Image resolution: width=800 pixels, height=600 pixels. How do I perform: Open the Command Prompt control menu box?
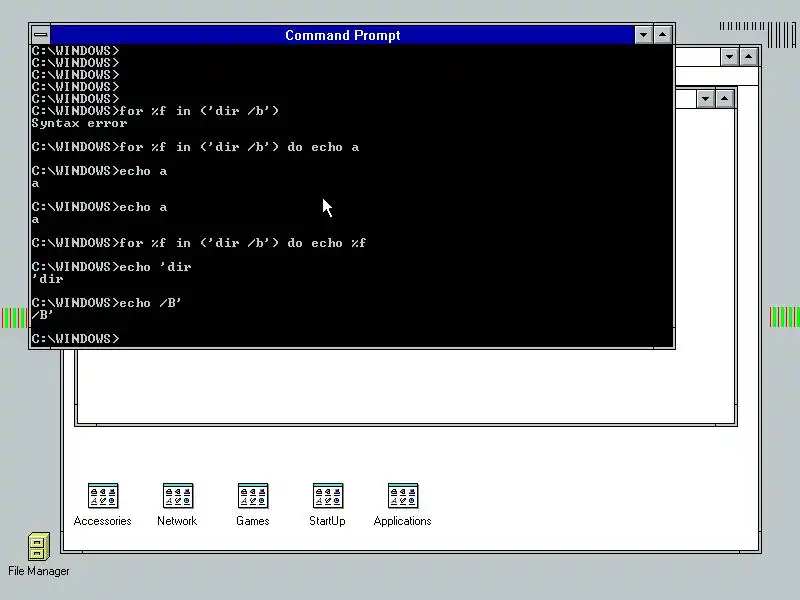41,35
